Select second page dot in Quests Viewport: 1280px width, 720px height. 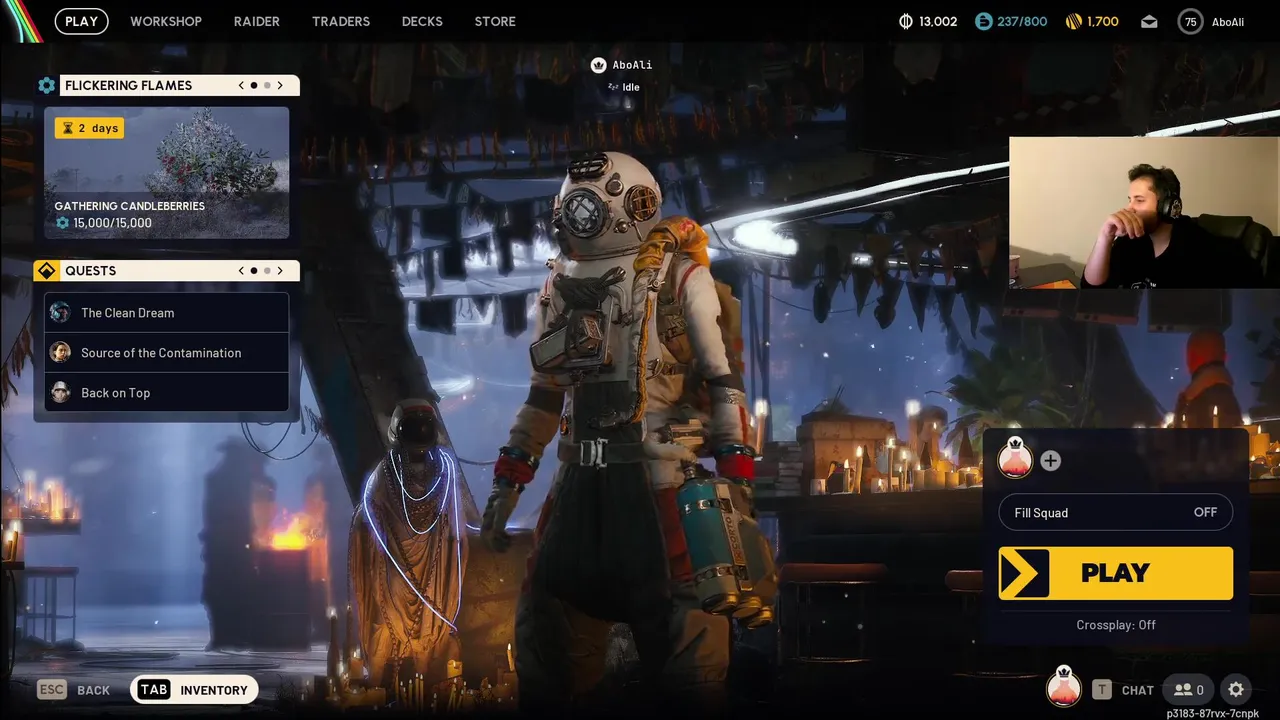(x=267, y=271)
